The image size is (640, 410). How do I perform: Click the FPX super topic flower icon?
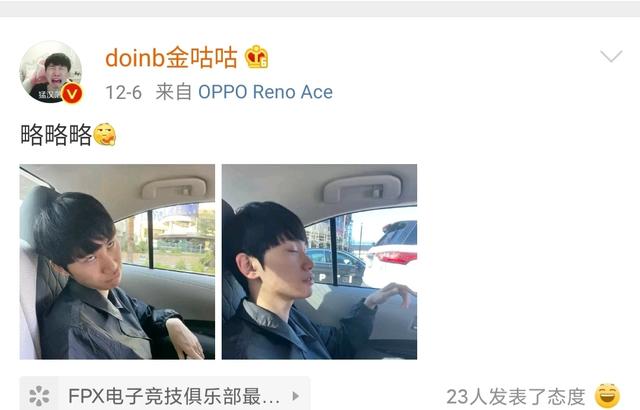[39, 395]
